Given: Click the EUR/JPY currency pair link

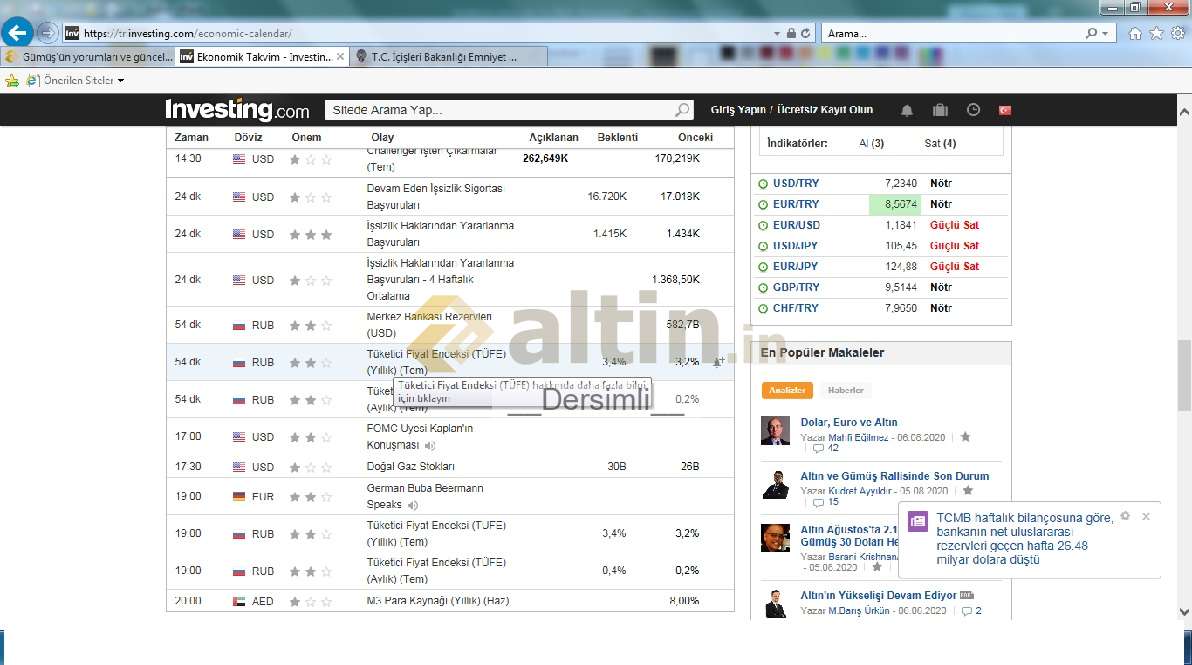Looking at the screenshot, I should tap(796, 267).
